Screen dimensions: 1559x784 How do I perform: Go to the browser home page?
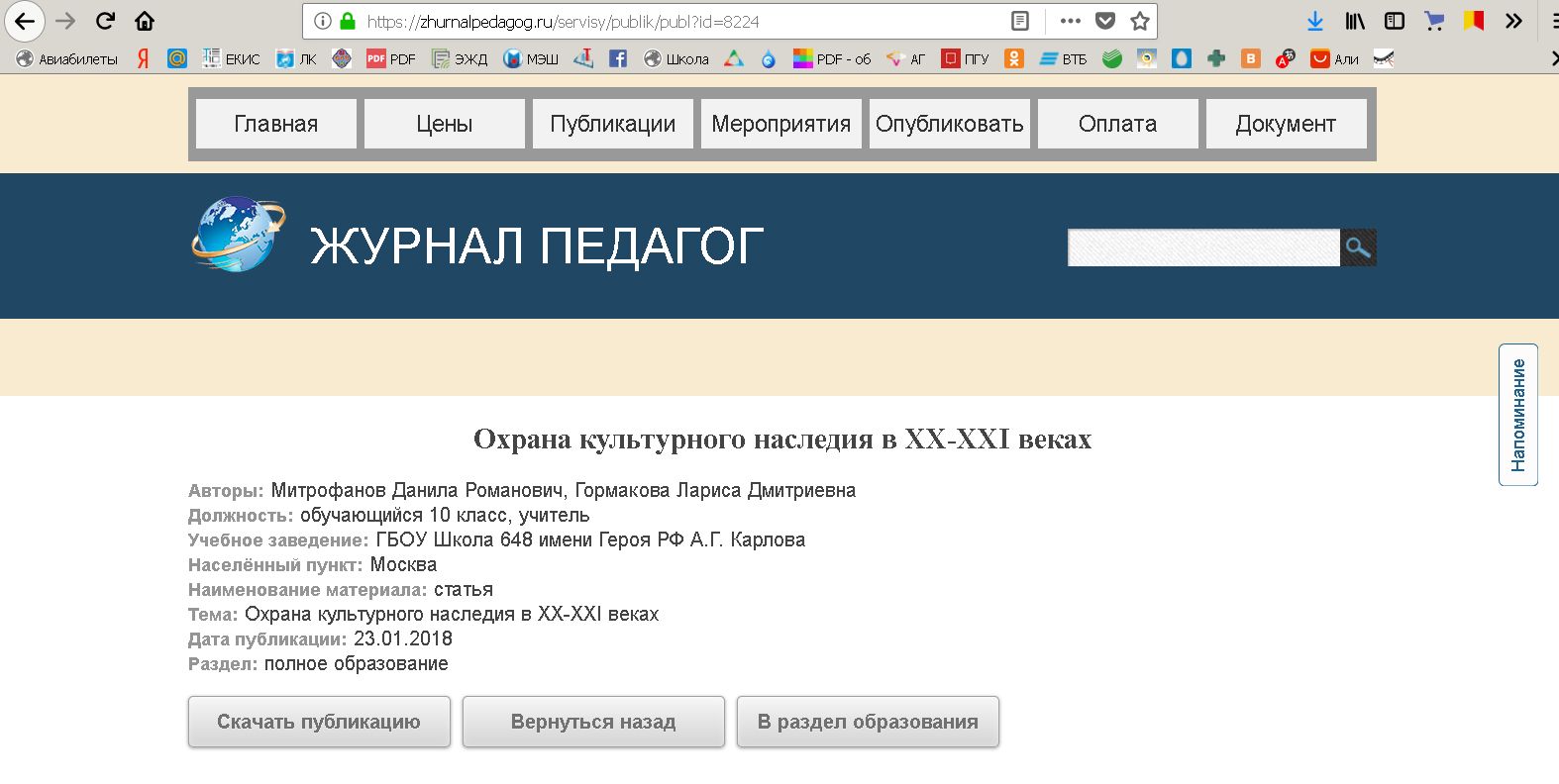[145, 21]
